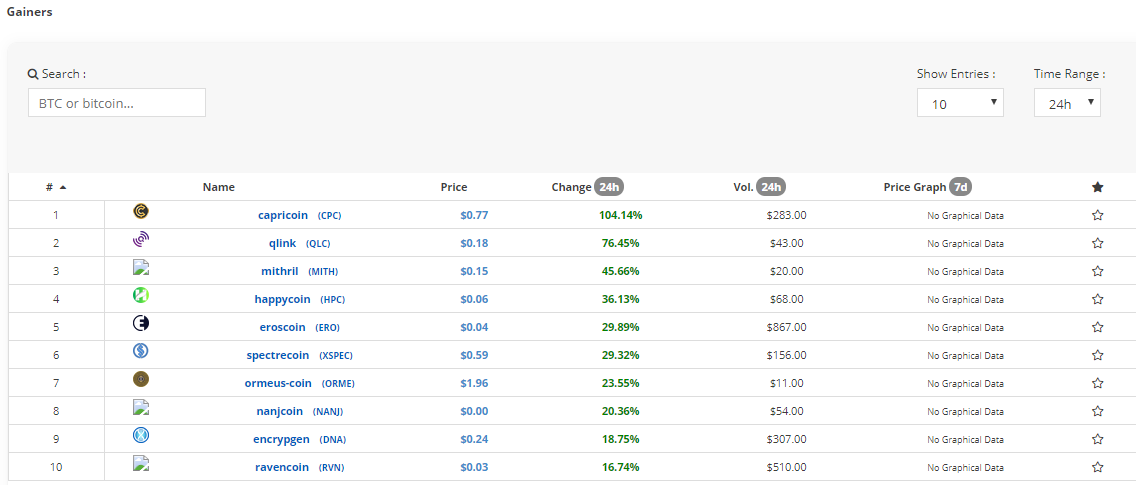This screenshot has width=1136, height=485.
Task: Toggle favorite star for nanjcoin
Action: click(x=1097, y=412)
